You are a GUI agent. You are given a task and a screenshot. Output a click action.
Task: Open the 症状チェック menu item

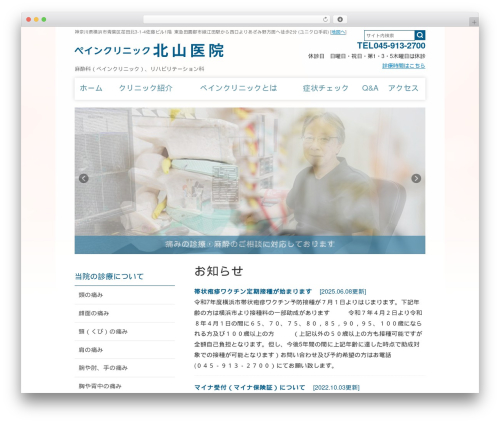pyautogui.click(x=325, y=88)
